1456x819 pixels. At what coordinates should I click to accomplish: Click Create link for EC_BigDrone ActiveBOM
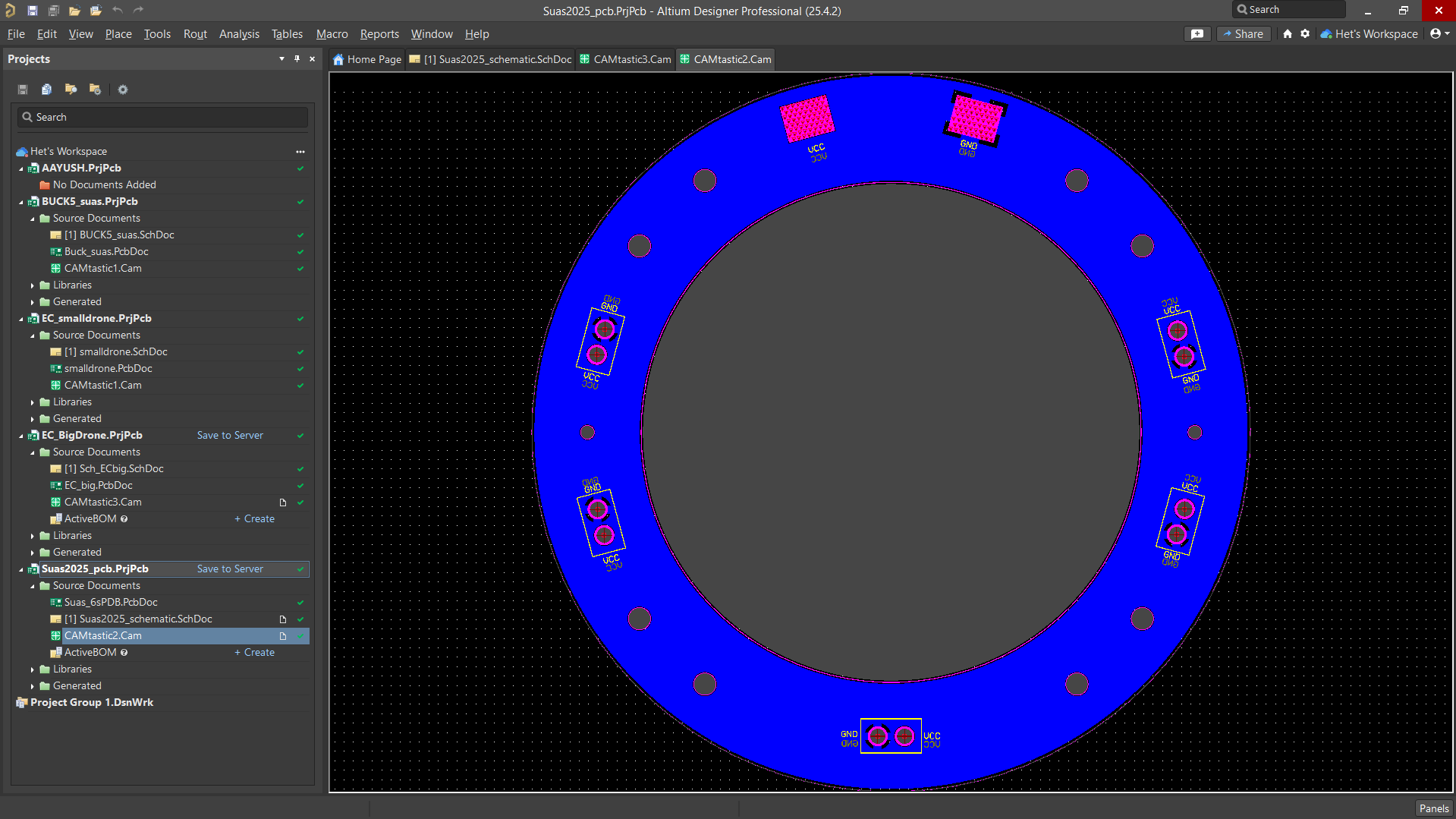tap(255, 518)
